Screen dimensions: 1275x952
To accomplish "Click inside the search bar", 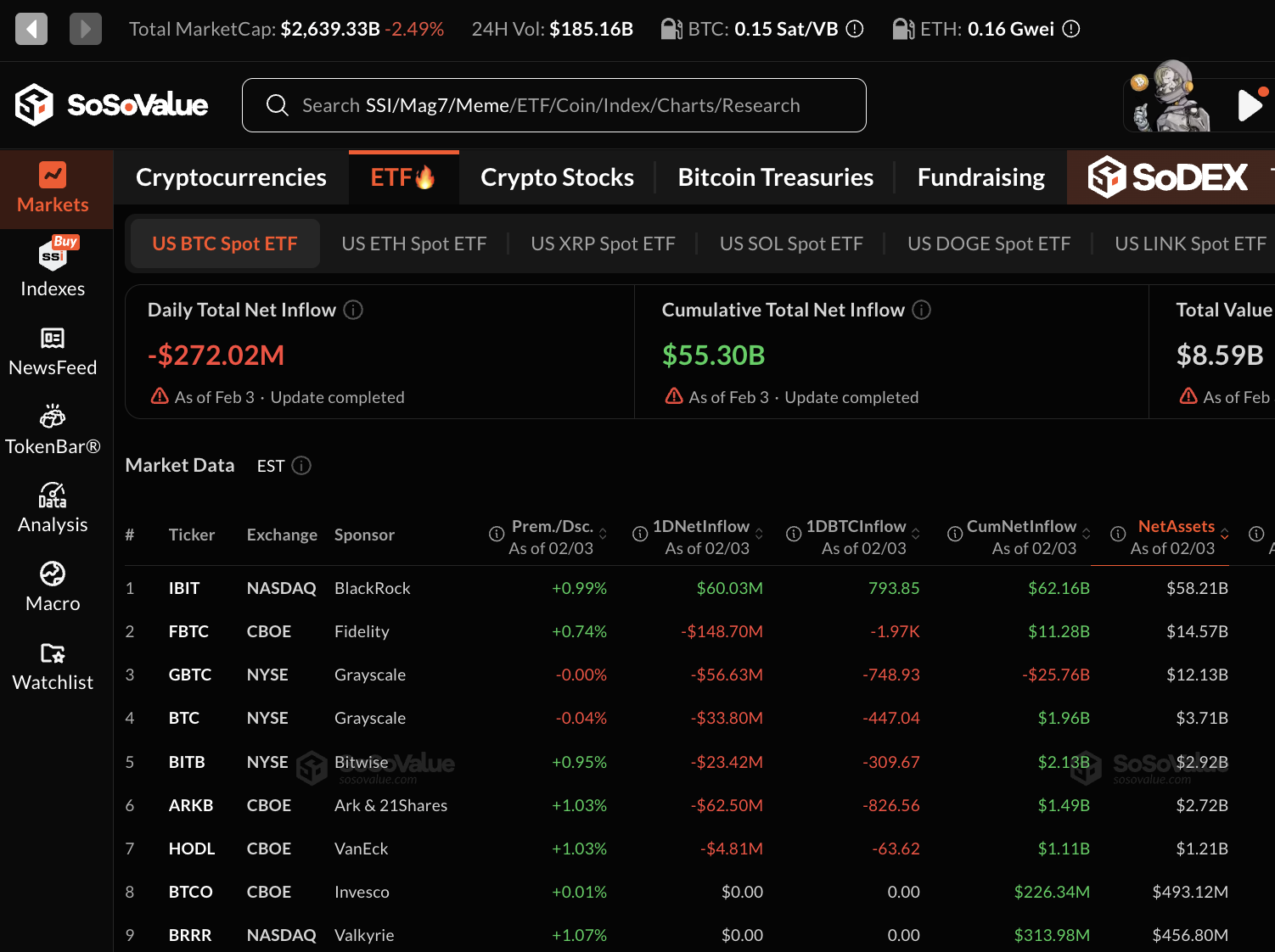I will tap(553, 104).
